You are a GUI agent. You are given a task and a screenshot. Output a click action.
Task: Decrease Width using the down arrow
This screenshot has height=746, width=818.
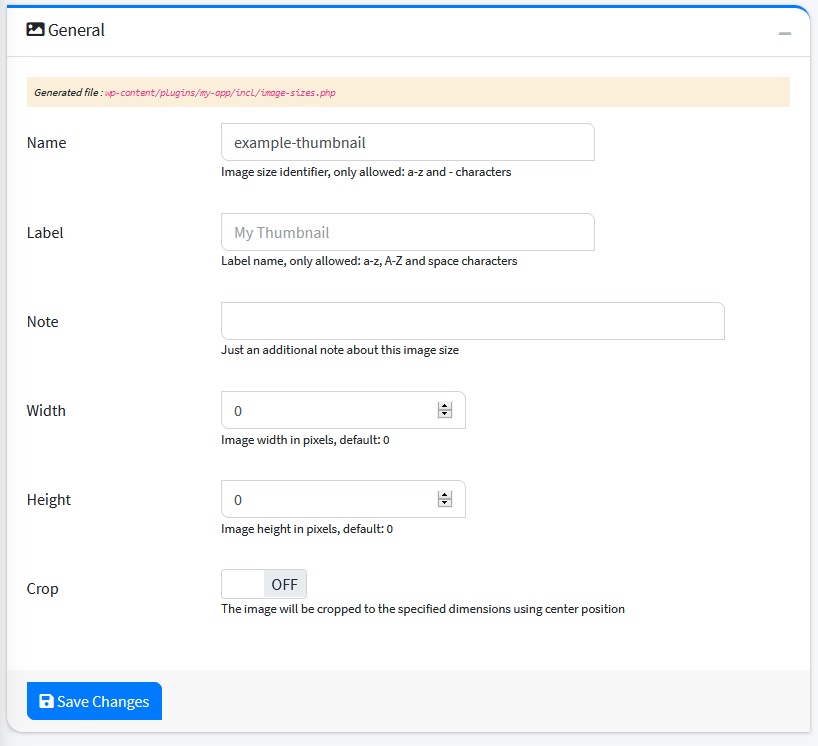pyautogui.click(x=445, y=415)
